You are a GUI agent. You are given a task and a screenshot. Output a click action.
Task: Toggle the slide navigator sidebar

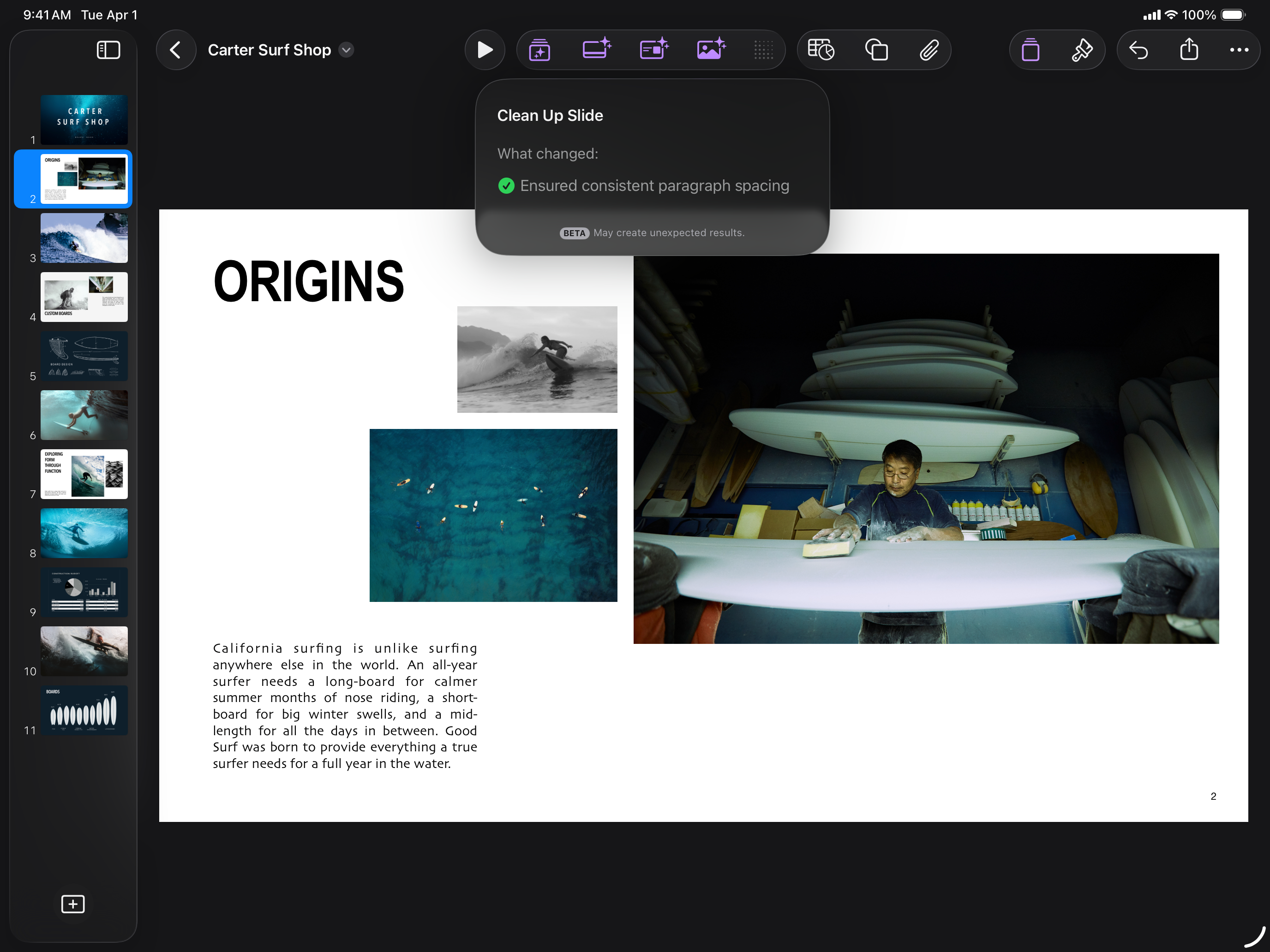108,50
